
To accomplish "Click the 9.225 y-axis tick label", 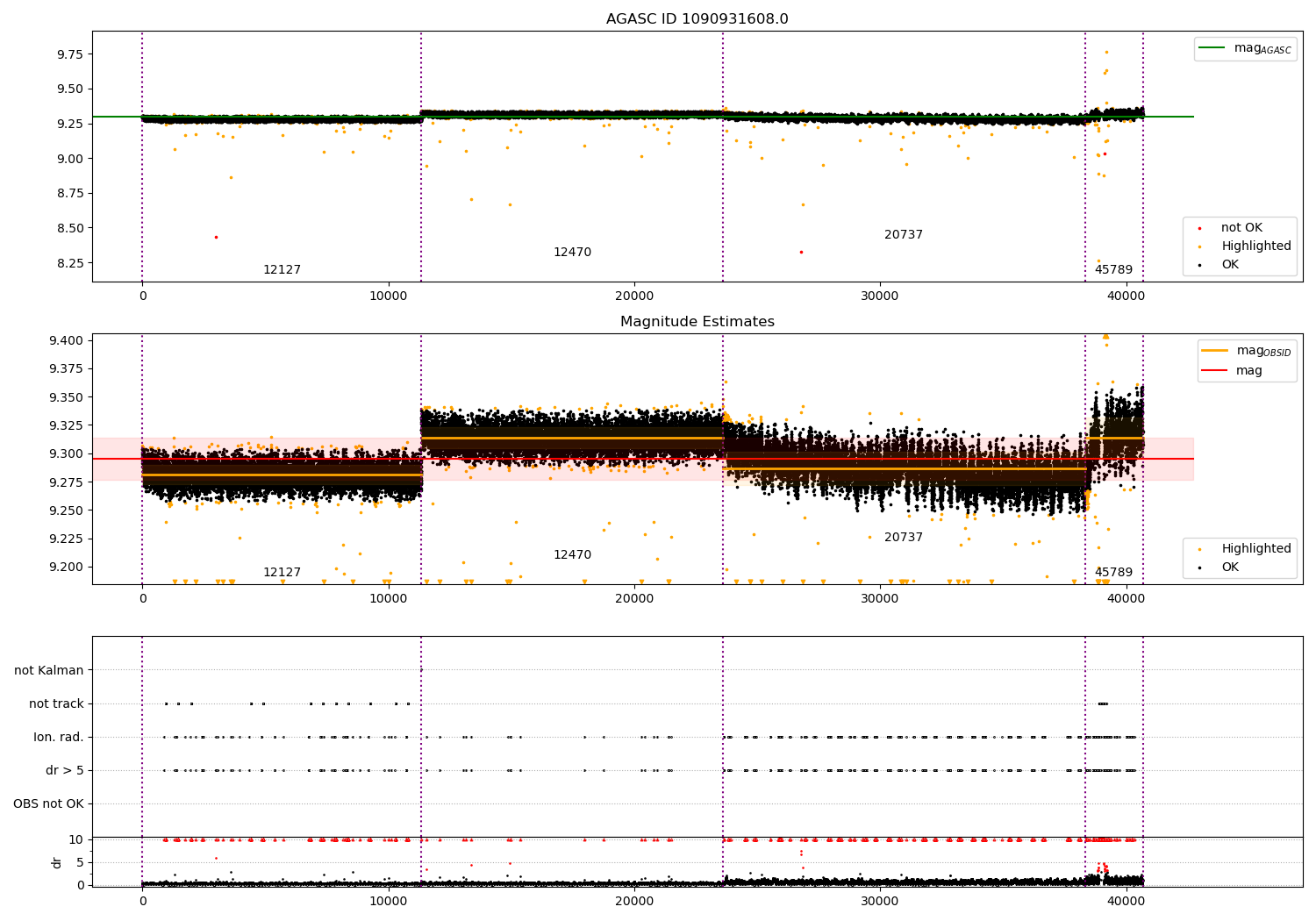I will pyautogui.click(x=67, y=539).
